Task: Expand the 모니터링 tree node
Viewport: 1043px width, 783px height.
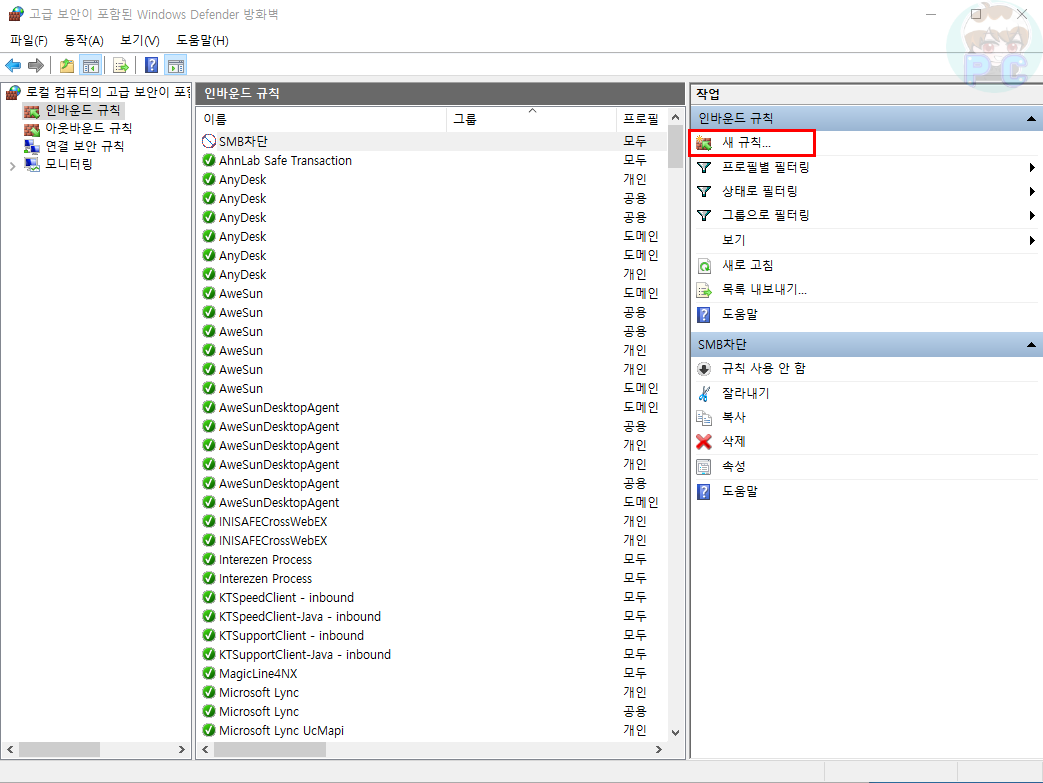Action: point(12,166)
